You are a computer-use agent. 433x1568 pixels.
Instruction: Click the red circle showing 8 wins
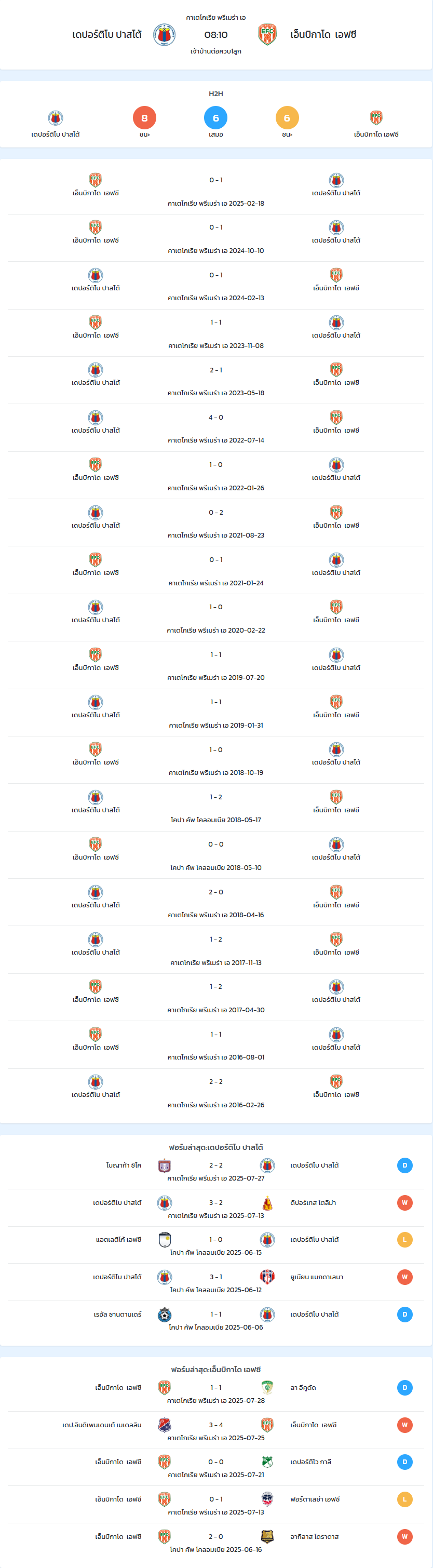pos(145,117)
